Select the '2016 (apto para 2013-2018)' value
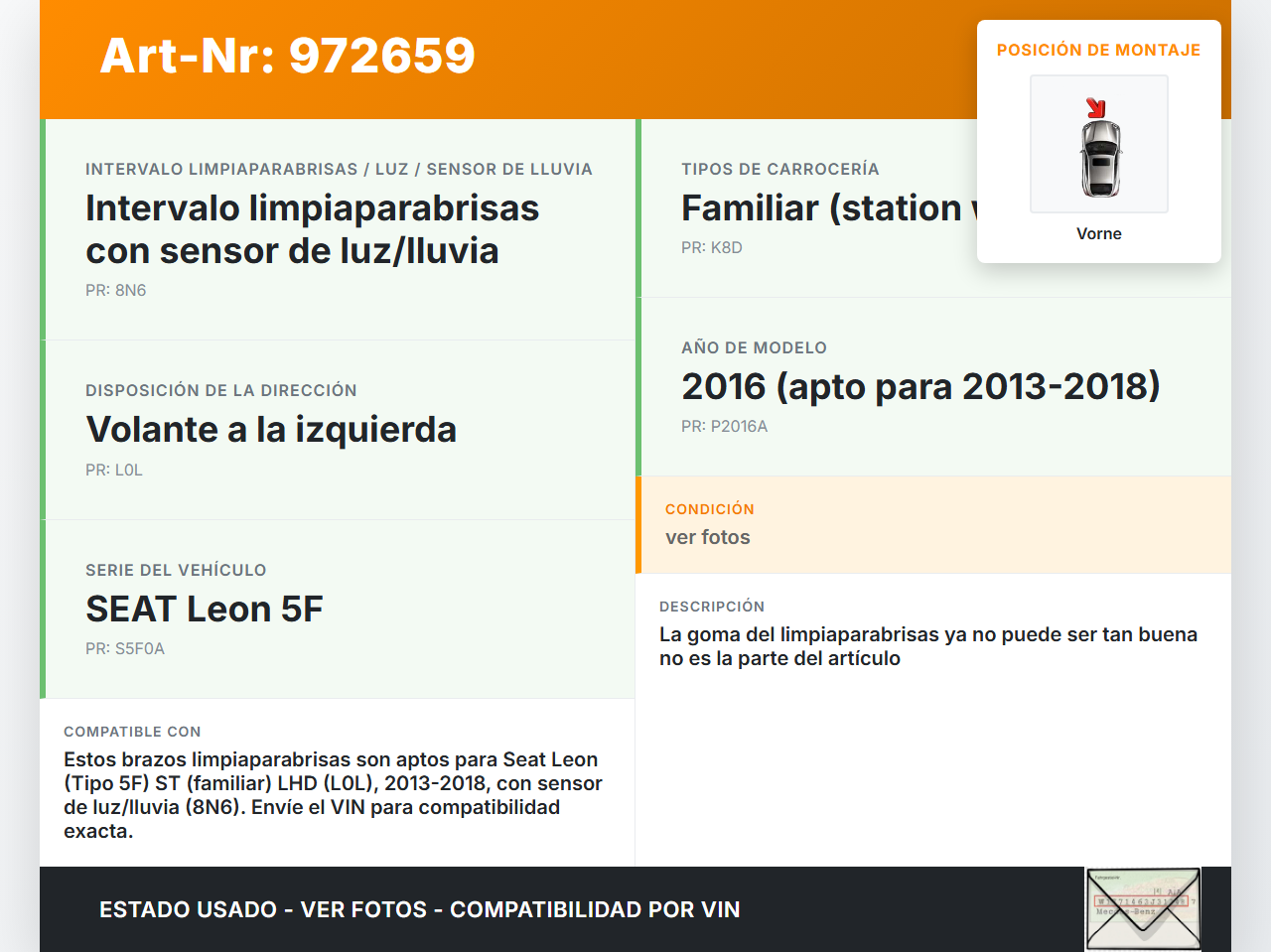 (x=920, y=386)
